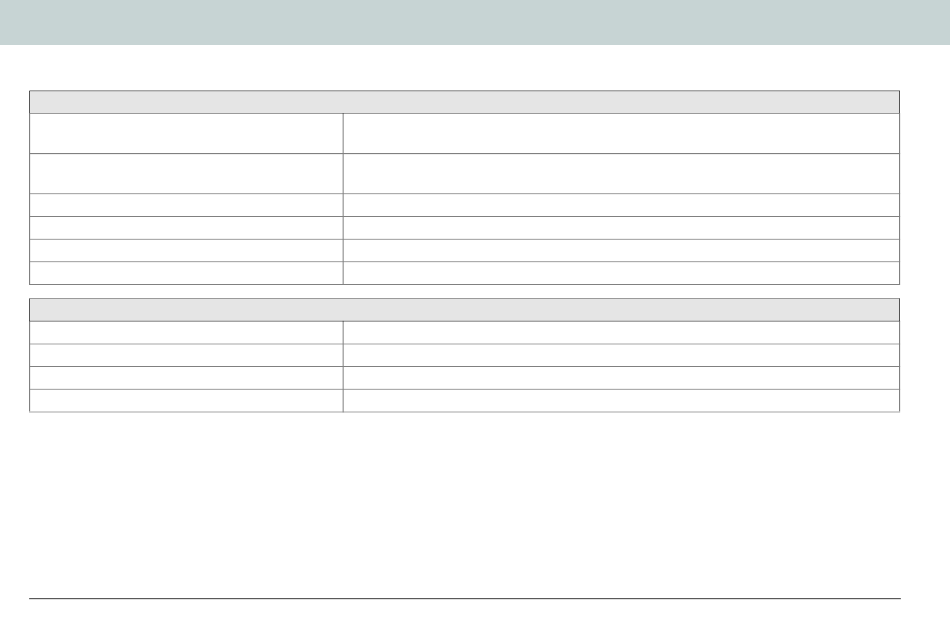Click lower table's first row wide cell
The image size is (950, 628).
pos(621,332)
